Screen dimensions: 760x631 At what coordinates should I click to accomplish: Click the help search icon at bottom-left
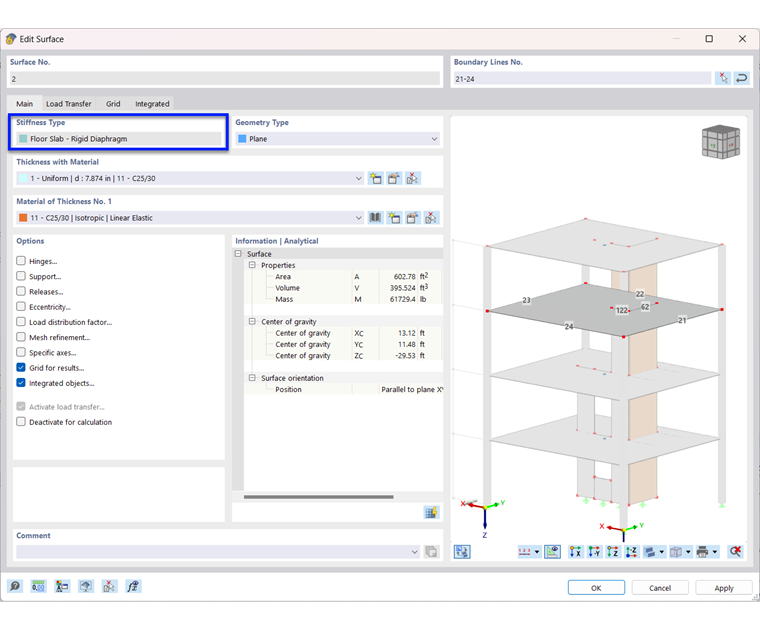click(15, 586)
